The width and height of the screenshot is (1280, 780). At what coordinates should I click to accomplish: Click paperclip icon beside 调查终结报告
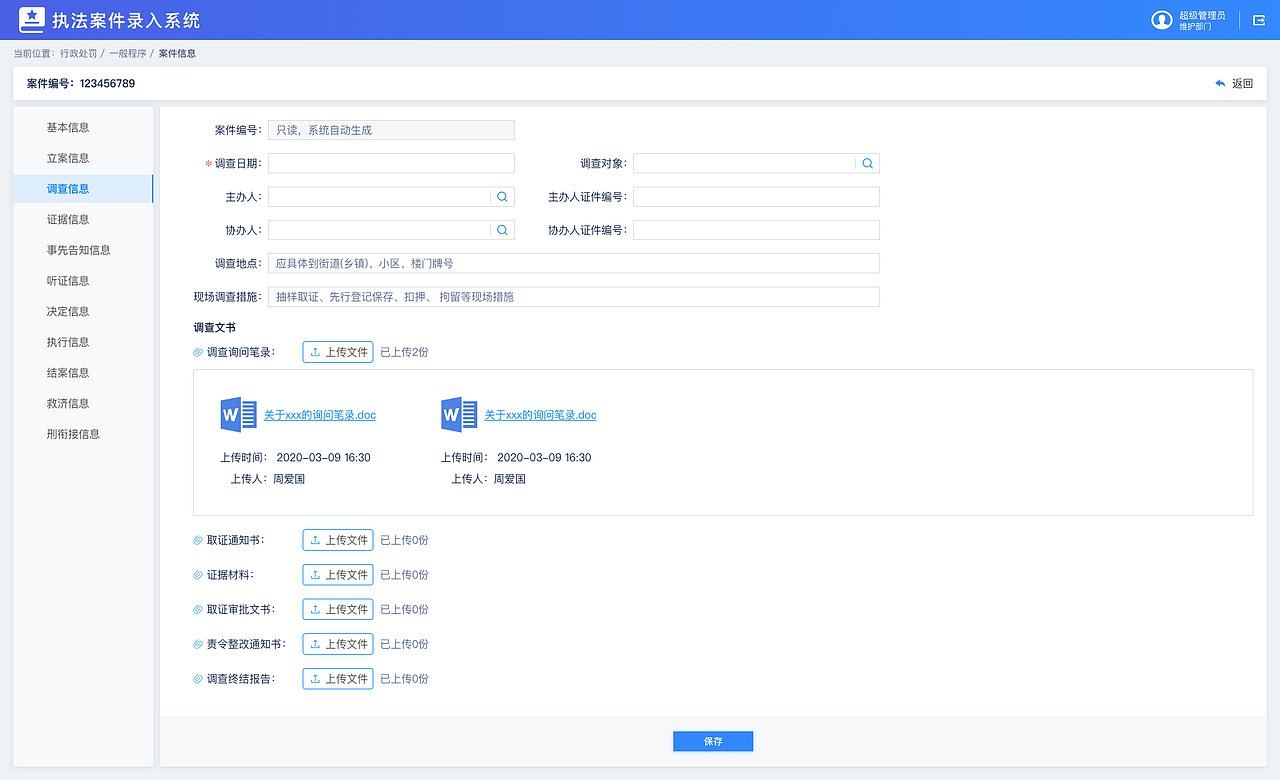pyautogui.click(x=198, y=679)
